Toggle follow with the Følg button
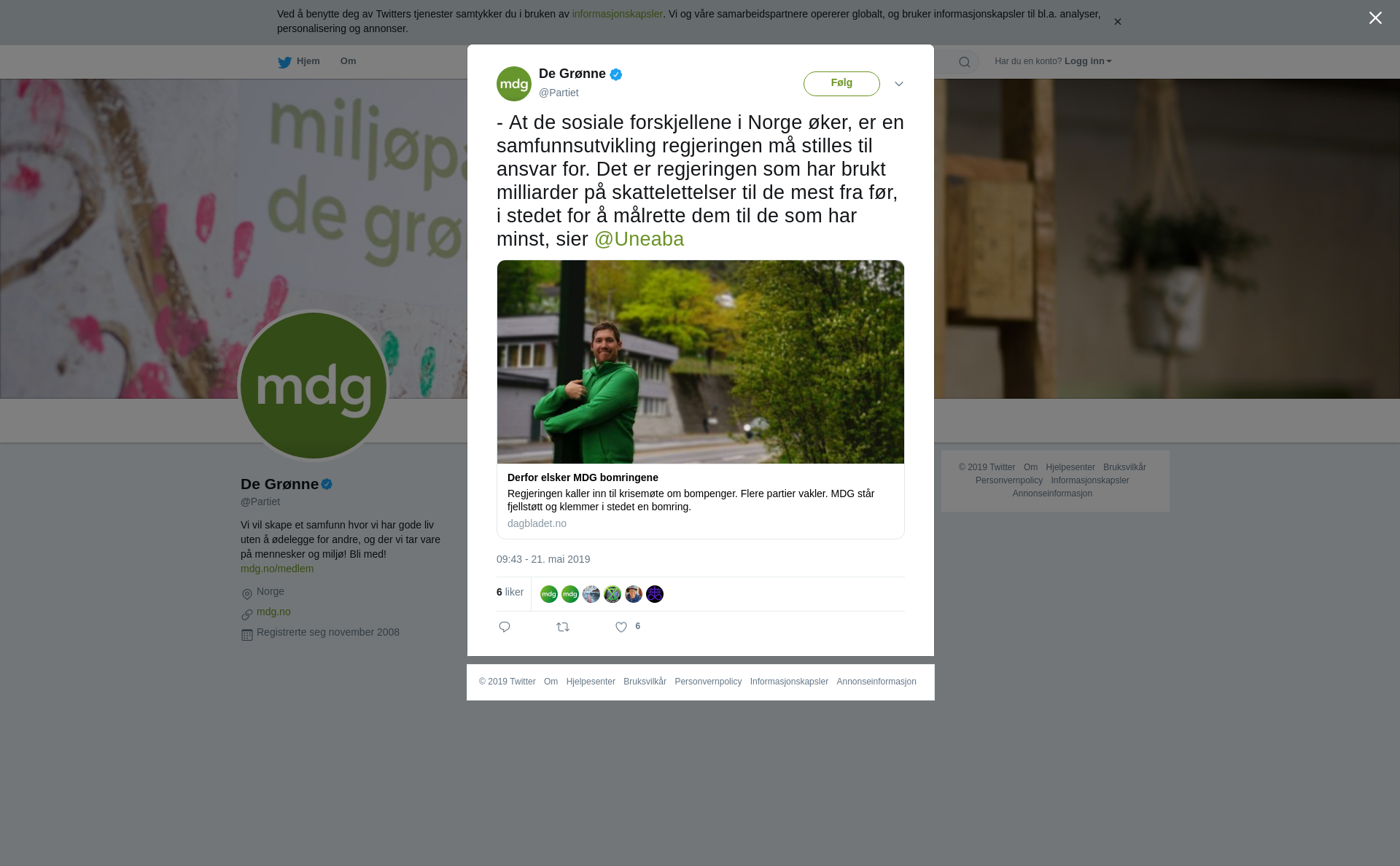The width and height of the screenshot is (1400, 866). 841,84
